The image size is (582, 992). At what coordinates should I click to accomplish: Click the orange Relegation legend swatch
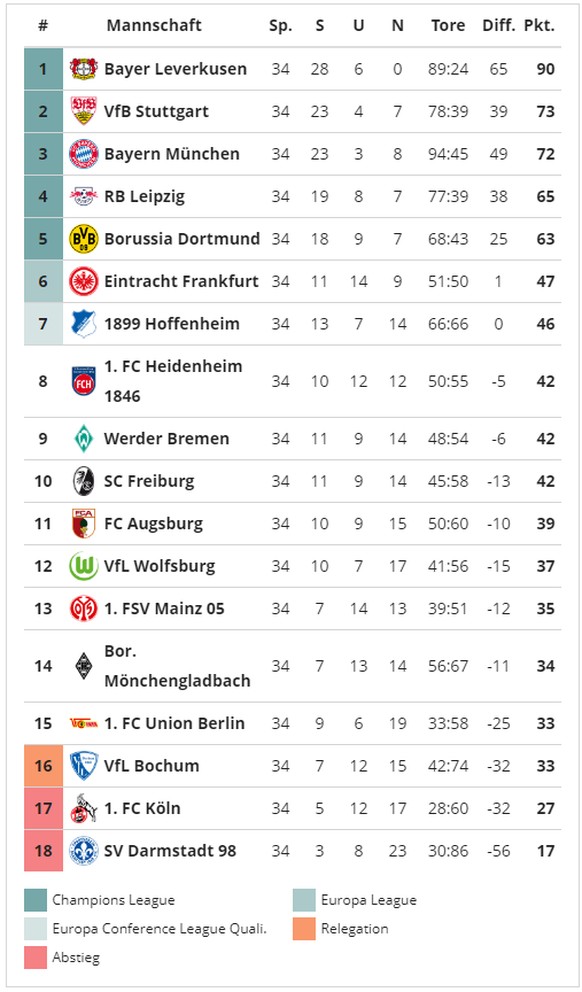point(304,929)
